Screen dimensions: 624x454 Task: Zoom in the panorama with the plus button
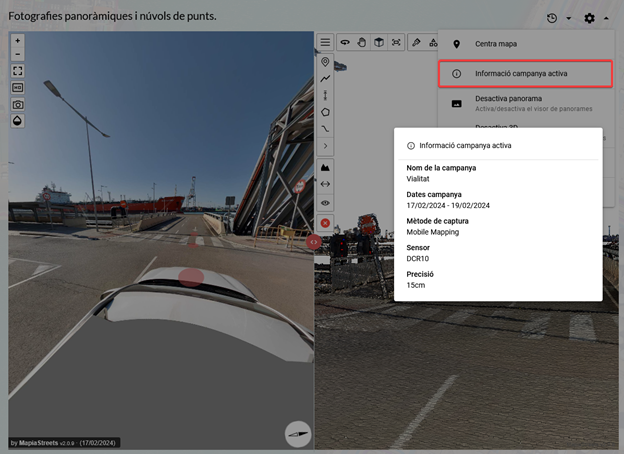click(x=18, y=41)
